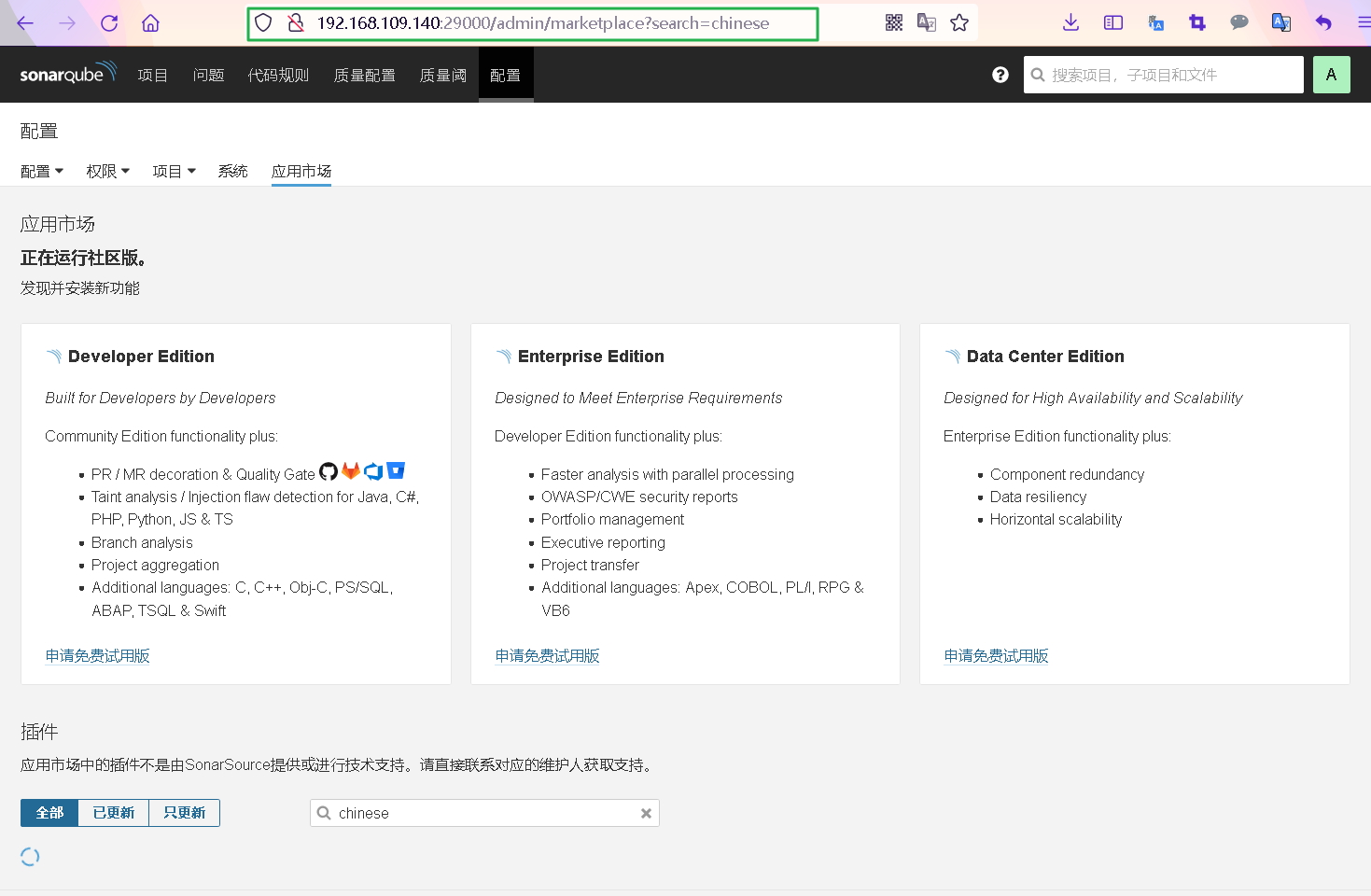Open the user avatar A menu
Screen dimensions: 1371x896
click(x=1332, y=75)
